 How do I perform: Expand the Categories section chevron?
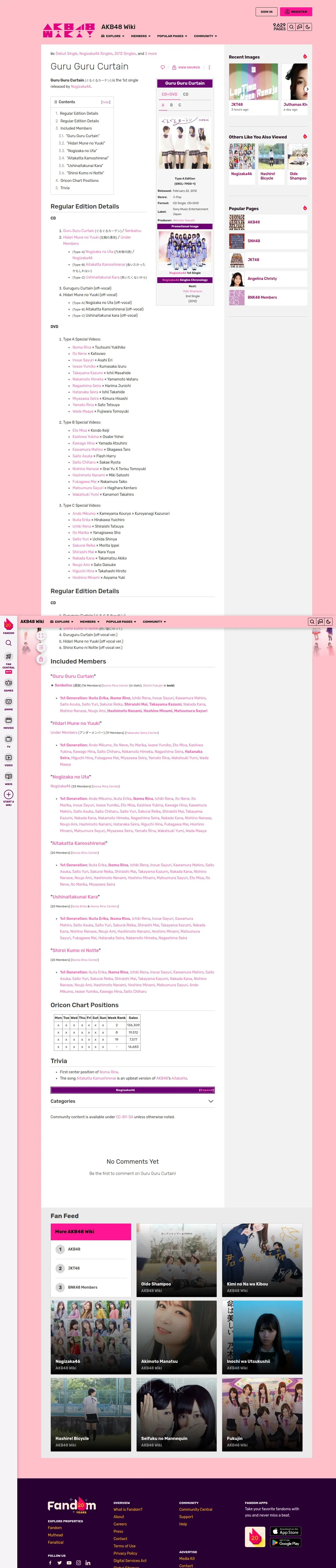tap(211, 1101)
